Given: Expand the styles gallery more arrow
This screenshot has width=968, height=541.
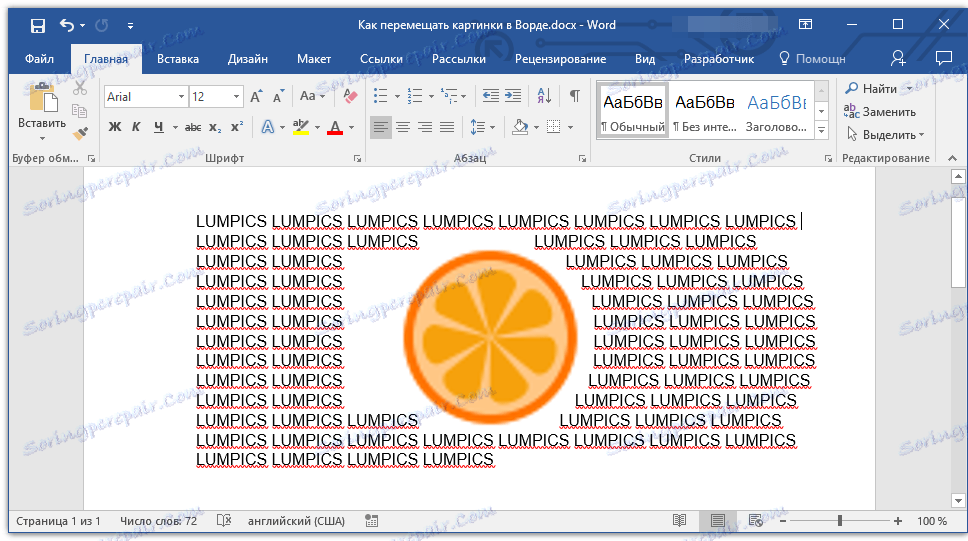Looking at the screenshot, I should click(x=821, y=130).
